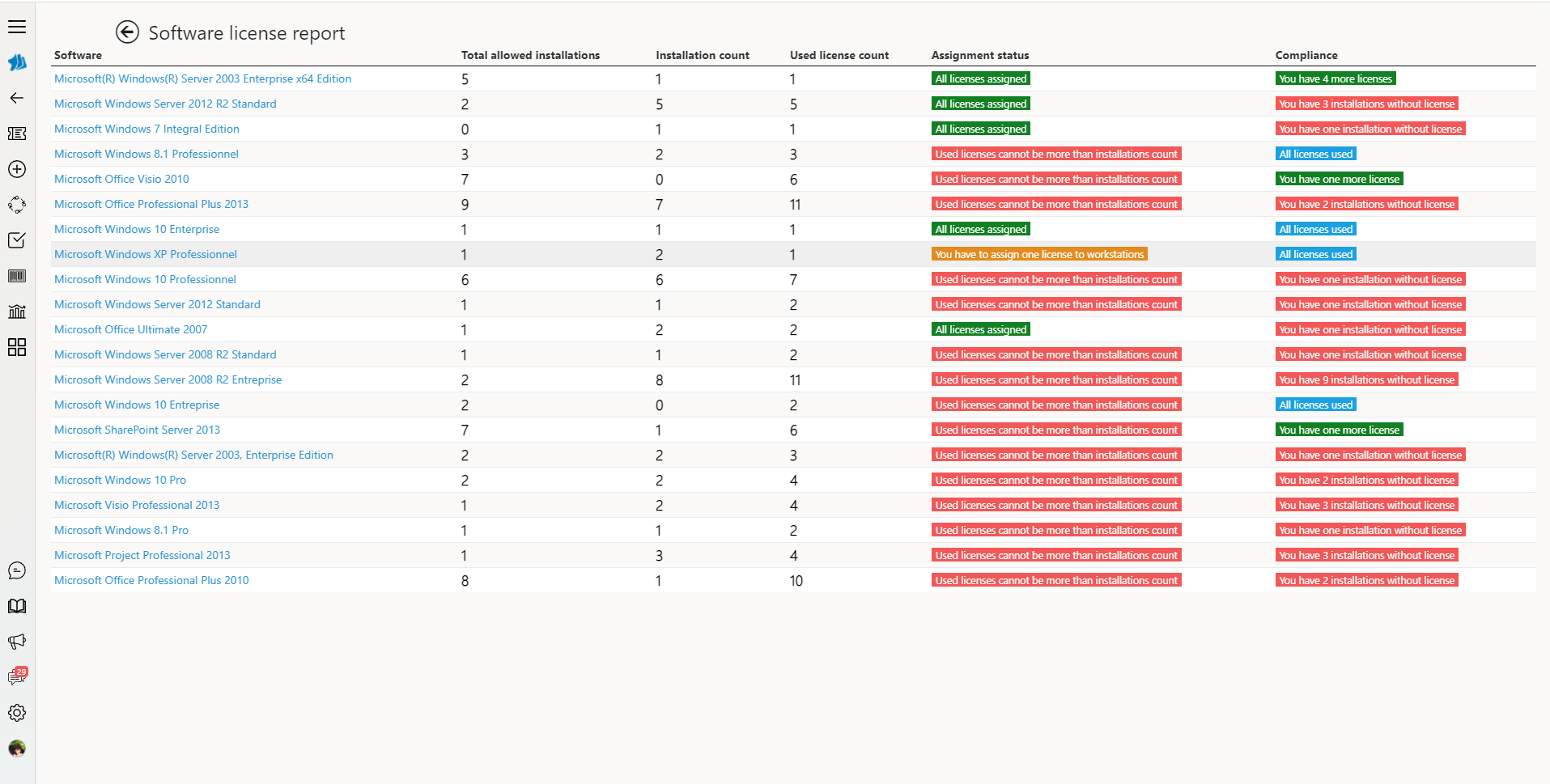Image resolution: width=1550 pixels, height=784 pixels.
Task: Open Microsoft Office Professional Plus 2010 link
Action: click(151, 580)
